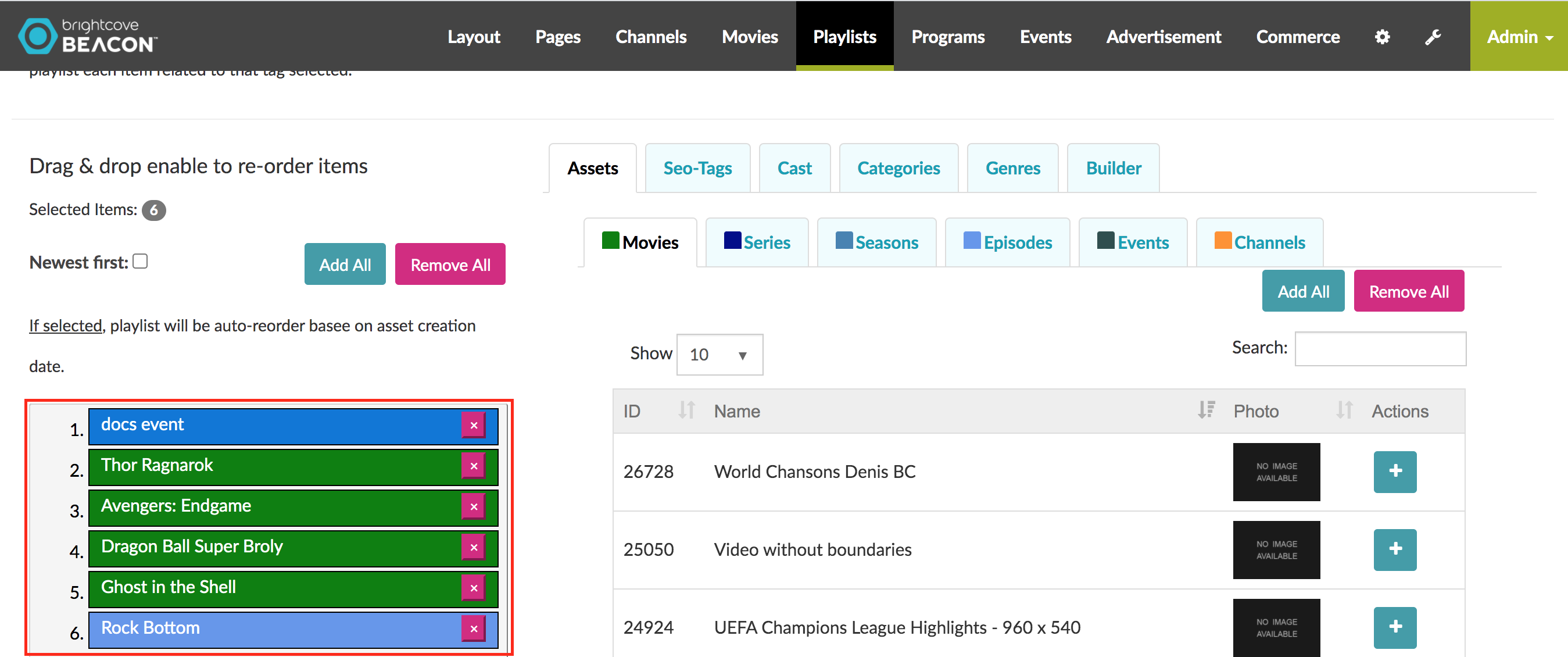
Task: Enable the Newest first checkbox
Action: (141, 261)
